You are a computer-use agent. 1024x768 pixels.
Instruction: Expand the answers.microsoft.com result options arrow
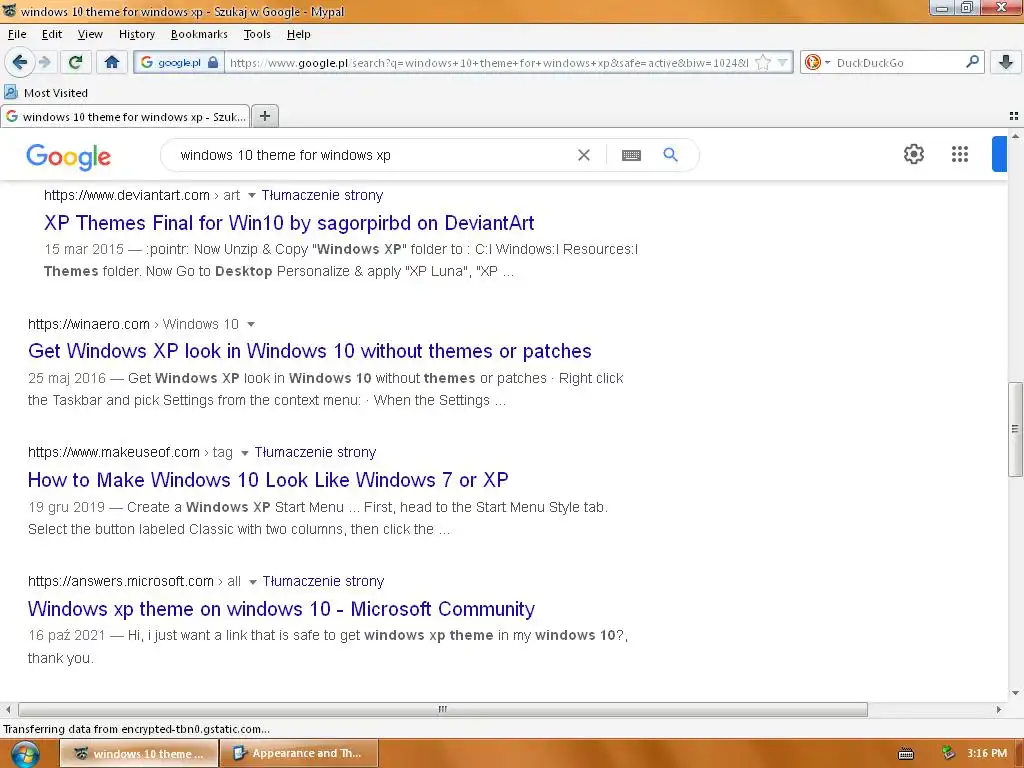(253, 582)
